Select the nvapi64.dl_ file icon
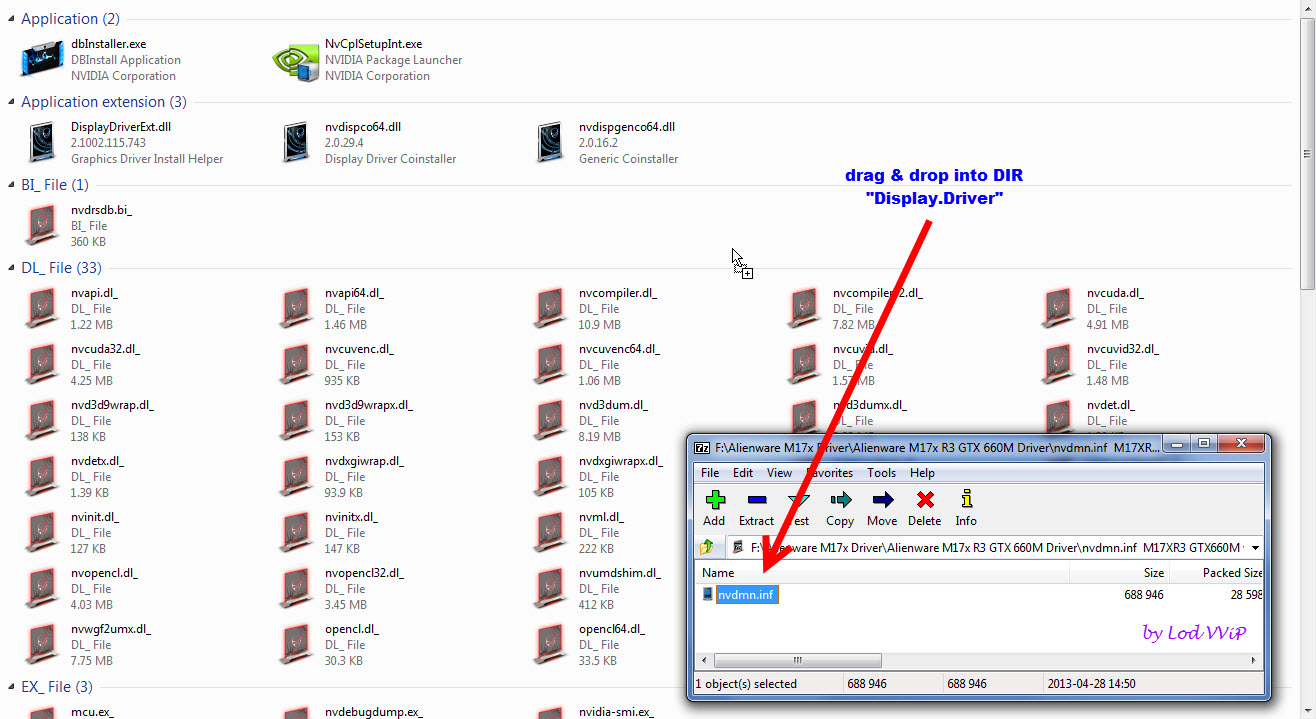The height and width of the screenshot is (719, 1316). click(x=296, y=309)
